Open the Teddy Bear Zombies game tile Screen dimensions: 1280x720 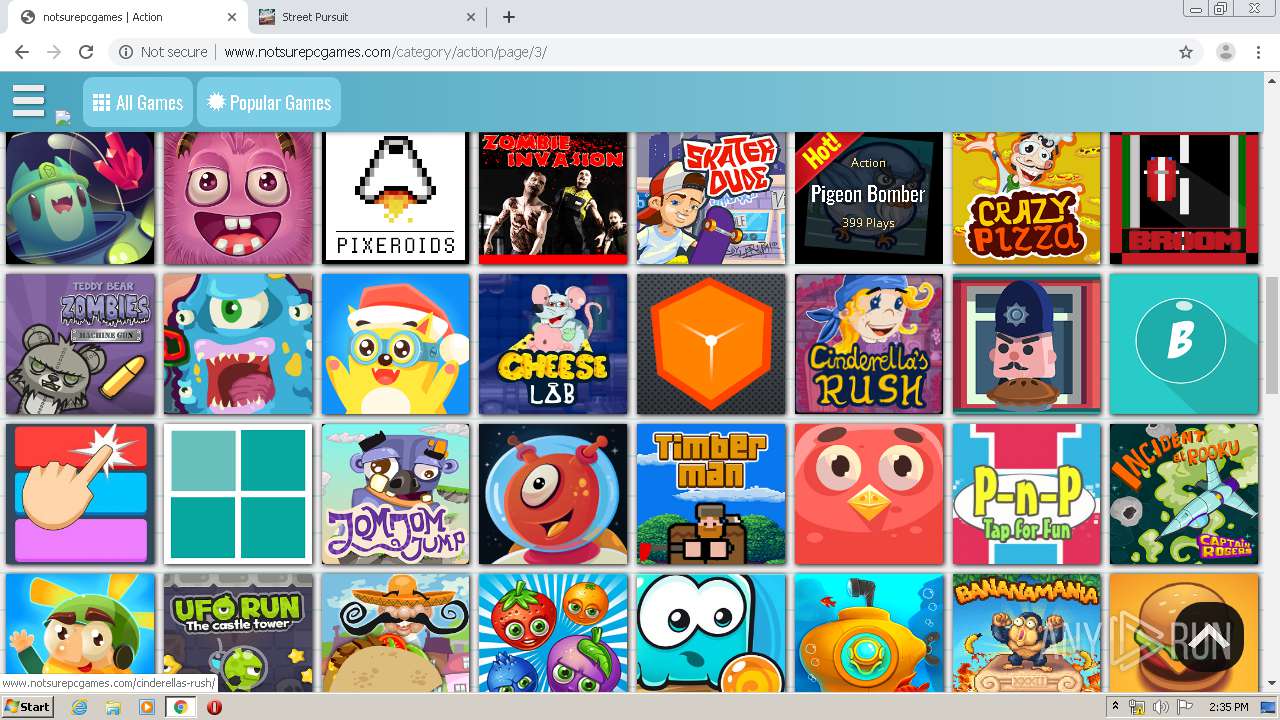[x=80, y=344]
